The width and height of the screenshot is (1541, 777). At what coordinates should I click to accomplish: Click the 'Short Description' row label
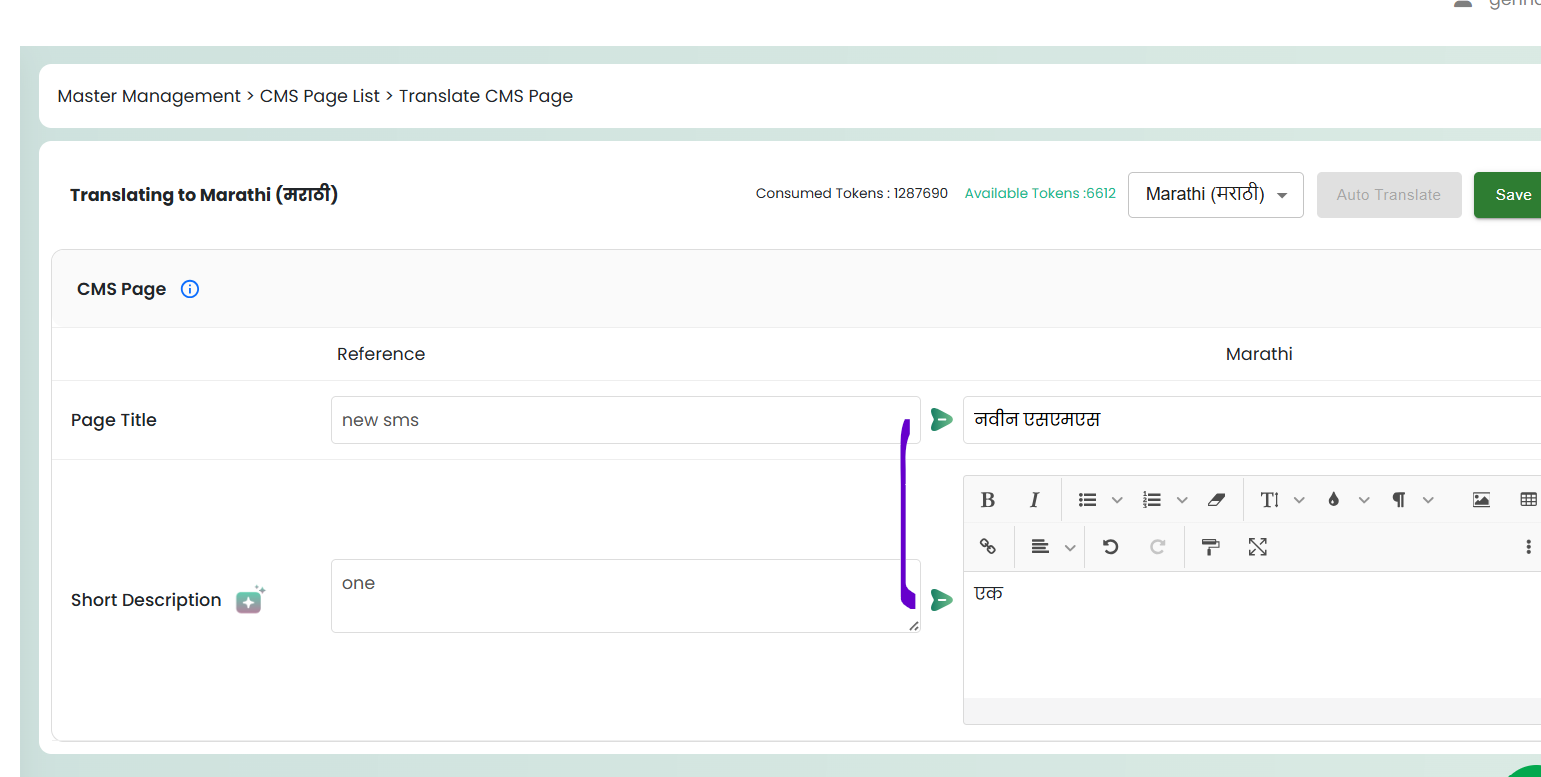pyautogui.click(x=146, y=600)
